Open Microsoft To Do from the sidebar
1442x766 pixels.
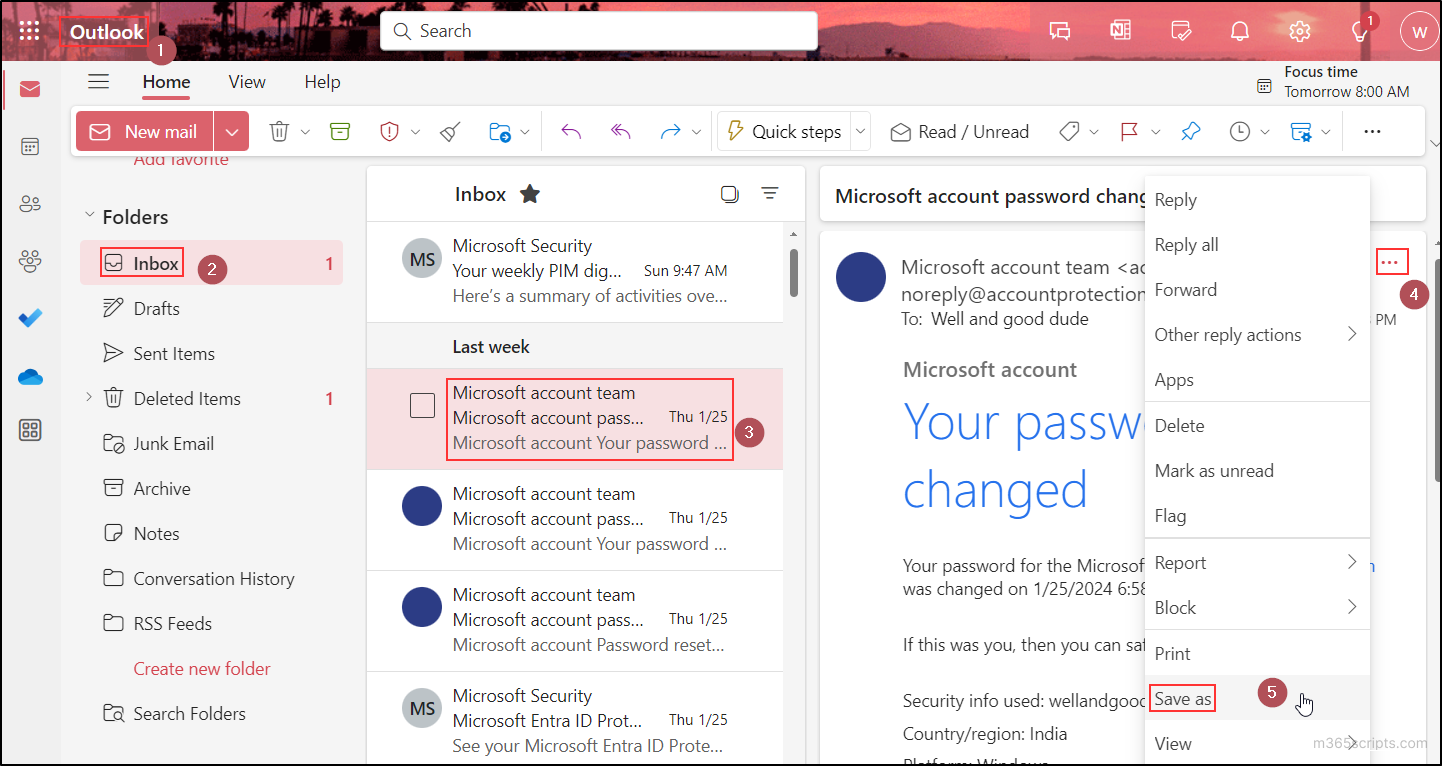point(30,317)
